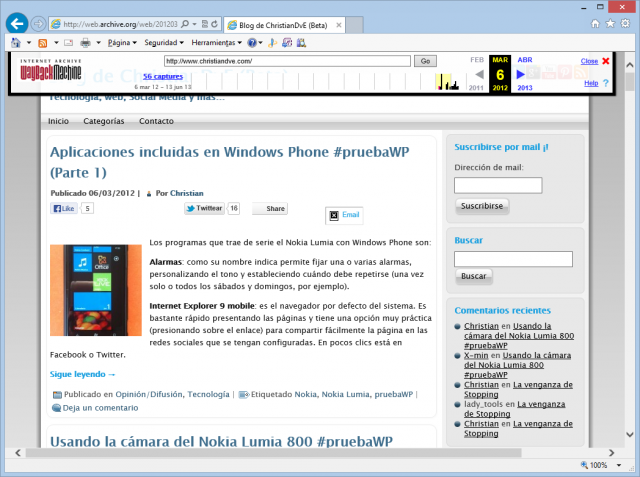
Task: Click the vertical scrollbar down arrow
Action: coord(630,435)
